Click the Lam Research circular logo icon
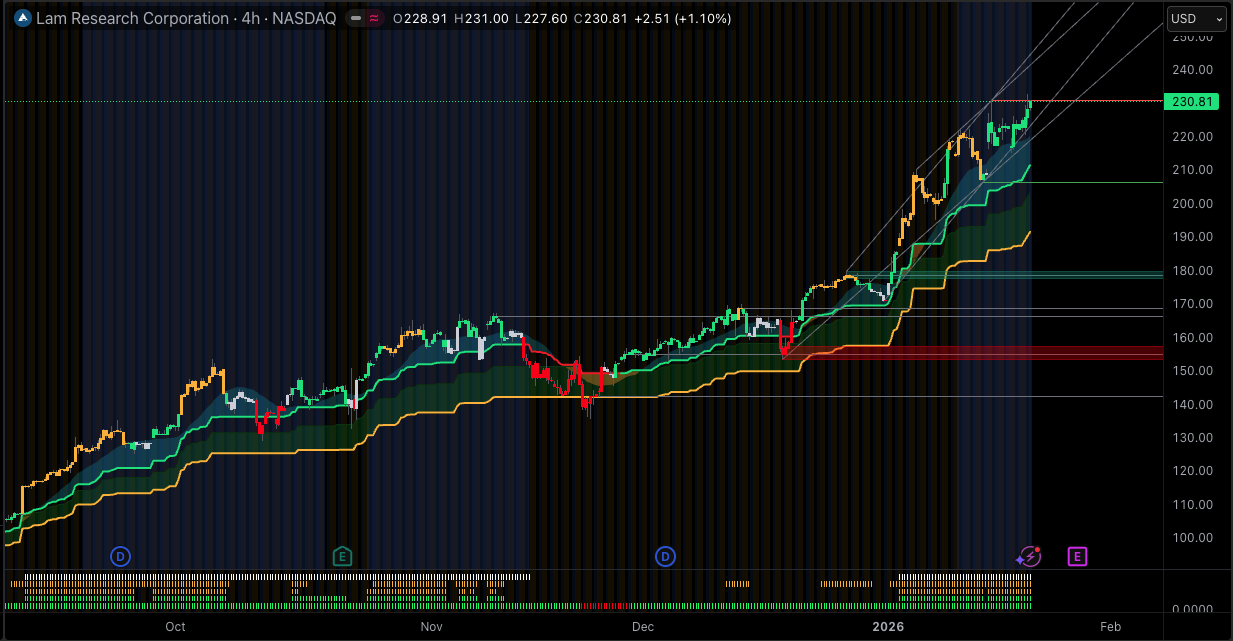1233x641 pixels. 21,18
